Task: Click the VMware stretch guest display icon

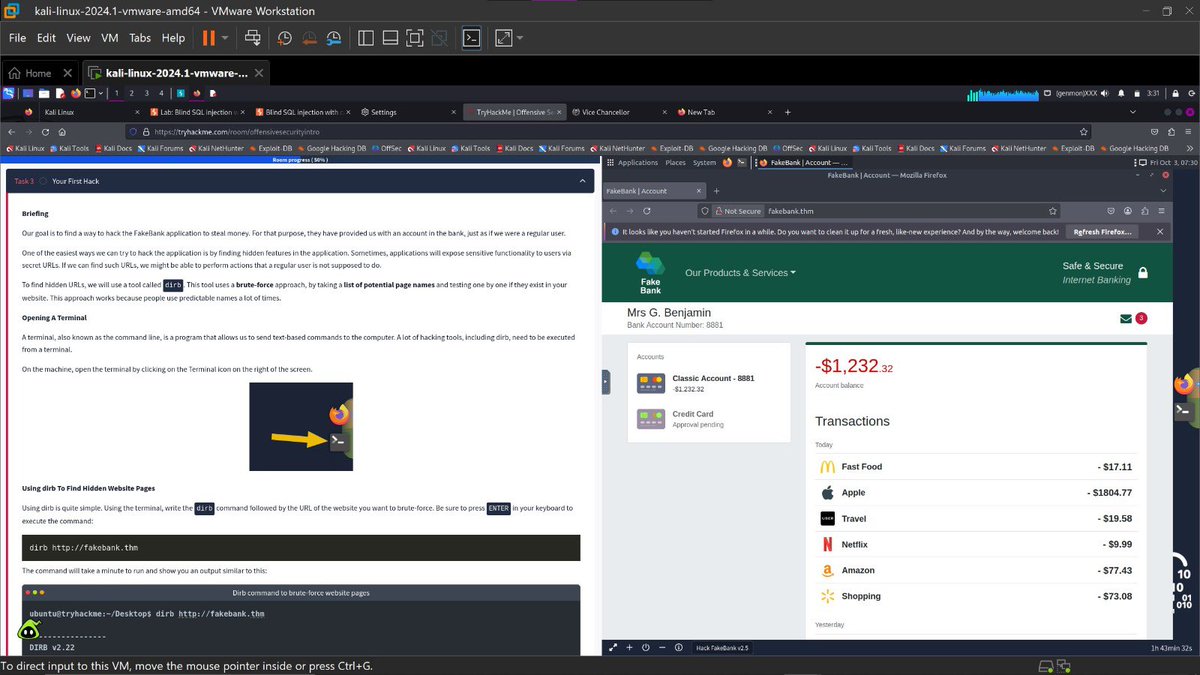Action: tap(503, 38)
